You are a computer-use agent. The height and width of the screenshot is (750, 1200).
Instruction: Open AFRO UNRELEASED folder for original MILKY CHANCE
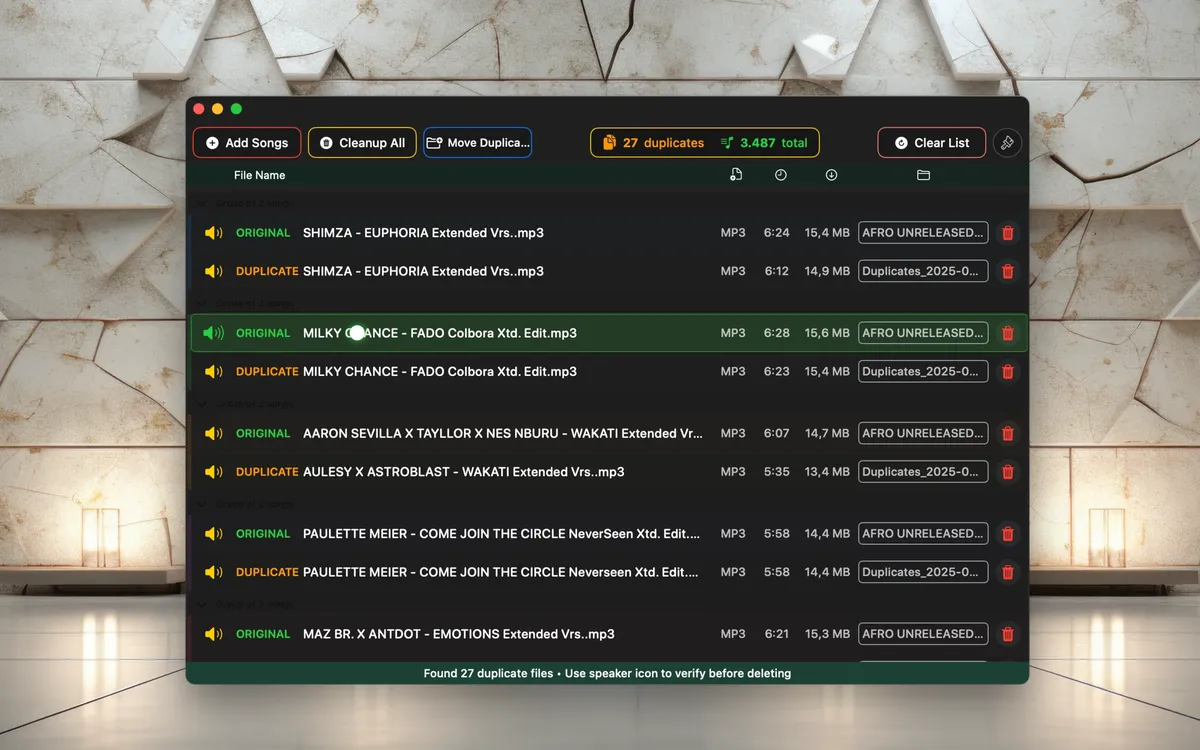922,333
